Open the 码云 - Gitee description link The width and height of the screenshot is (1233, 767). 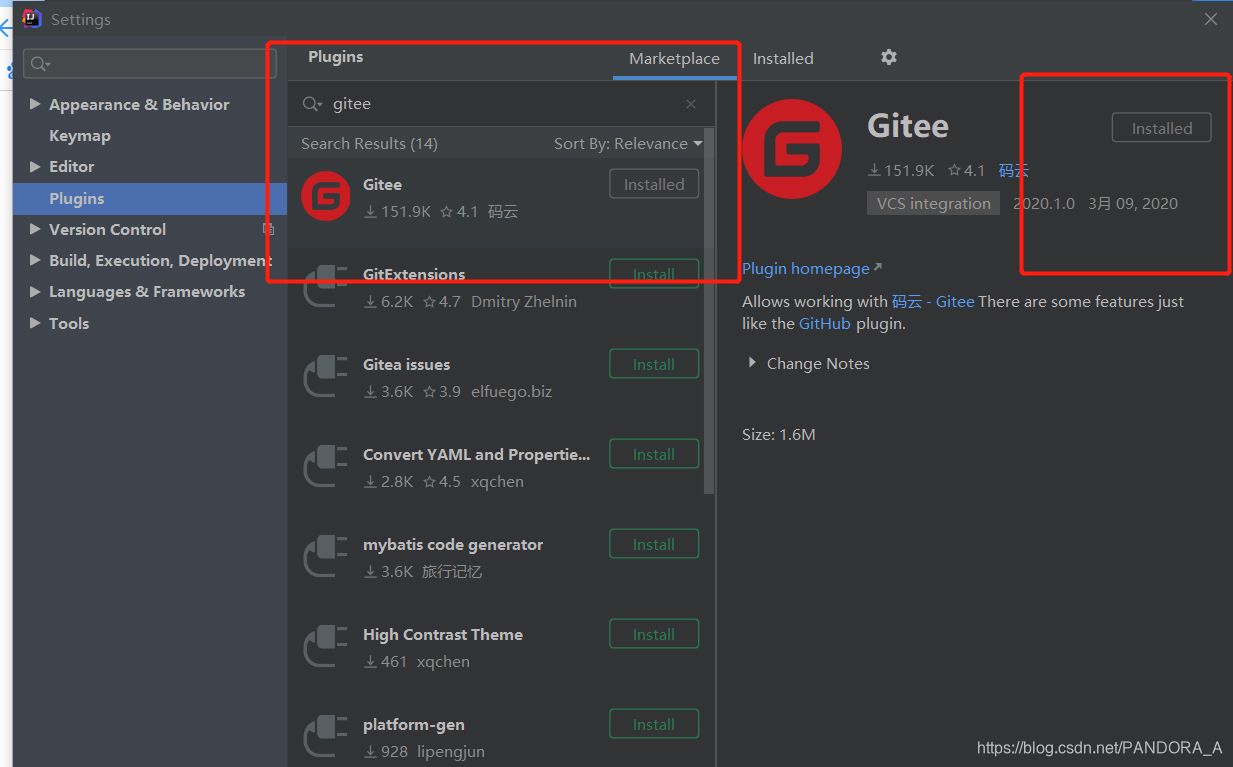pyautogui.click(x=933, y=301)
